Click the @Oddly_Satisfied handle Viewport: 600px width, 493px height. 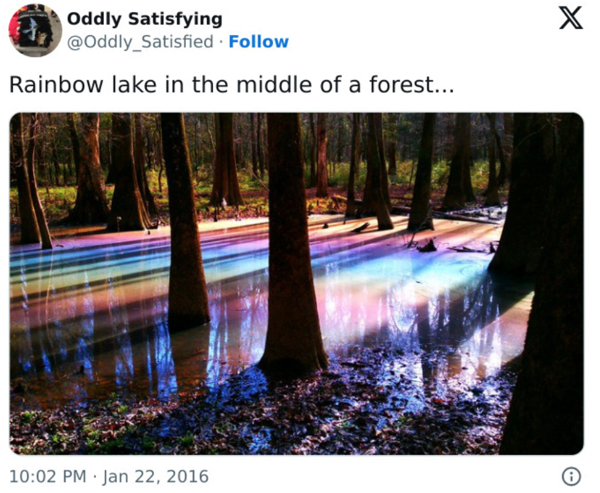(x=140, y=42)
